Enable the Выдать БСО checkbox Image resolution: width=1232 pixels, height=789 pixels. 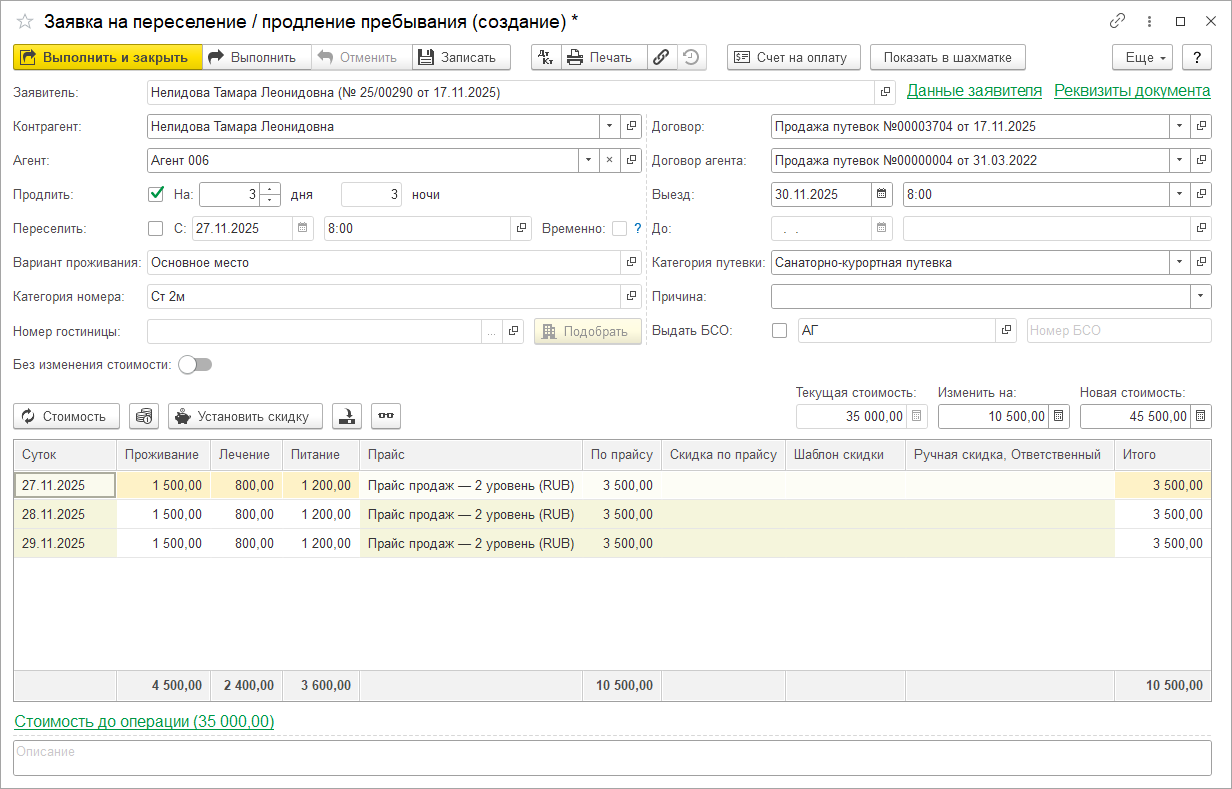(x=780, y=330)
